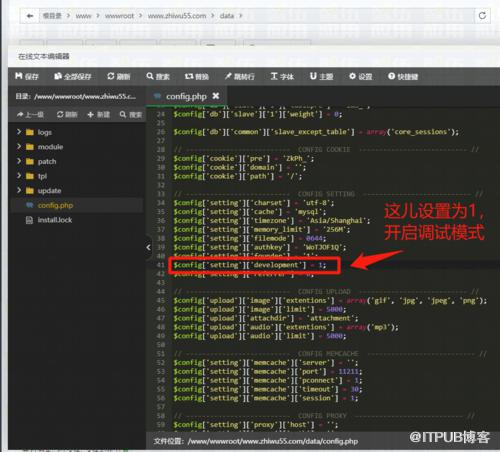Viewport: 500px width, 452px height.
Task: Select the module folder in tree
Action: point(50,147)
